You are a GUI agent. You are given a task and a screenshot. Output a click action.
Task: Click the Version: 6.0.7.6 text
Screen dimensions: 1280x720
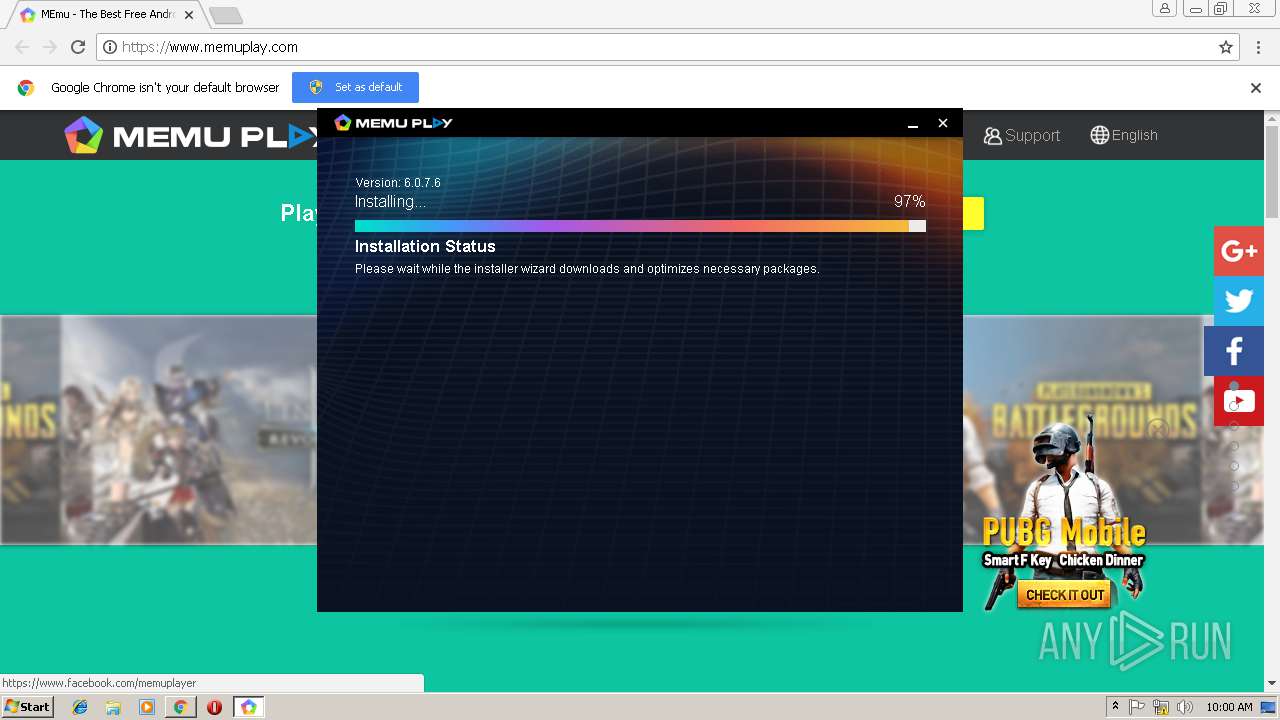click(x=398, y=183)
